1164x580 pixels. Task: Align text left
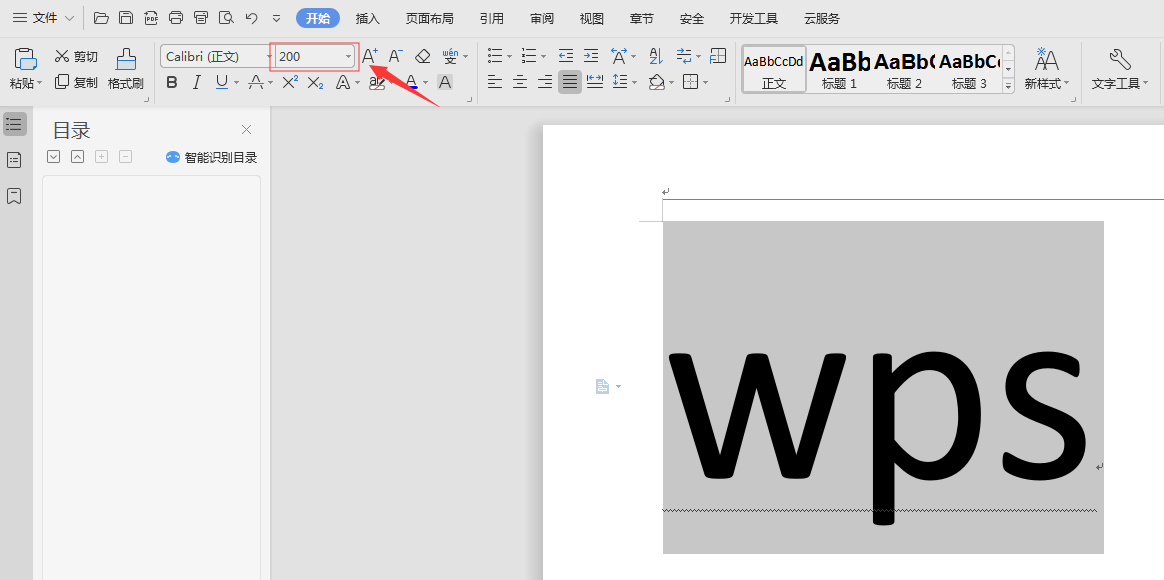click(x=494, y=82)
